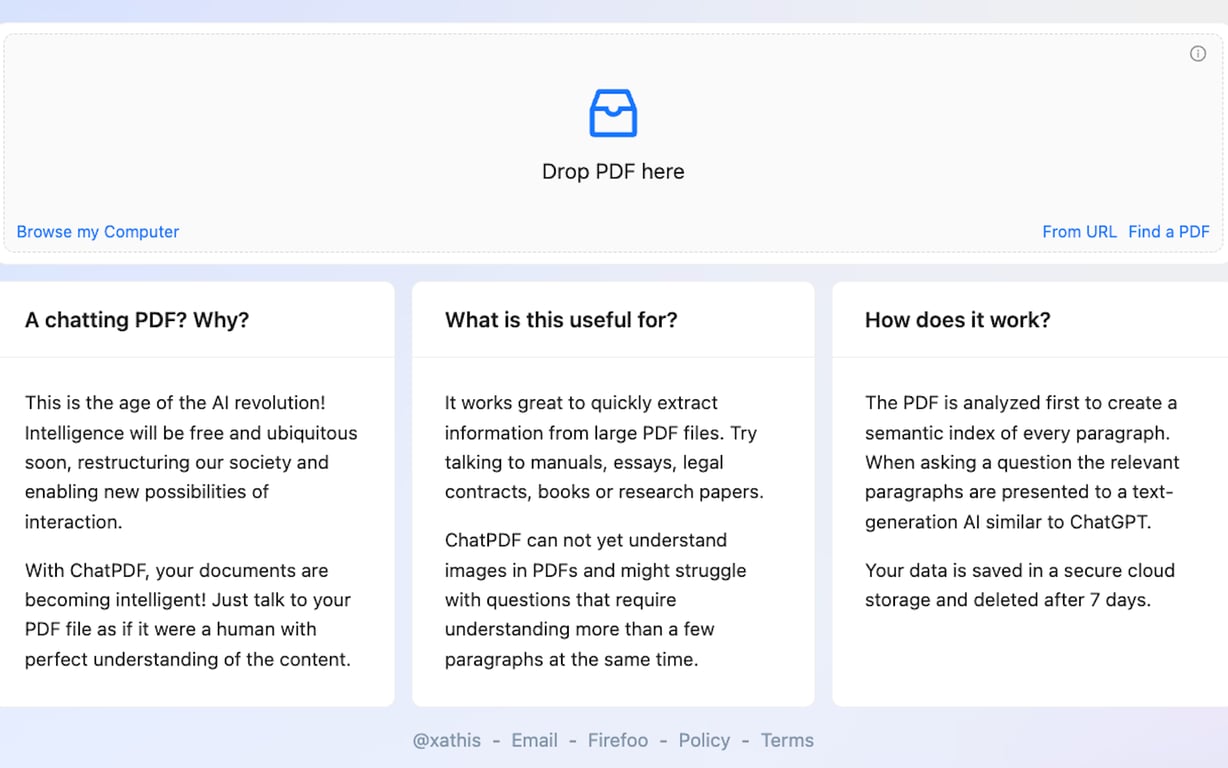Visit the @xathis footer link

[446, 740]
